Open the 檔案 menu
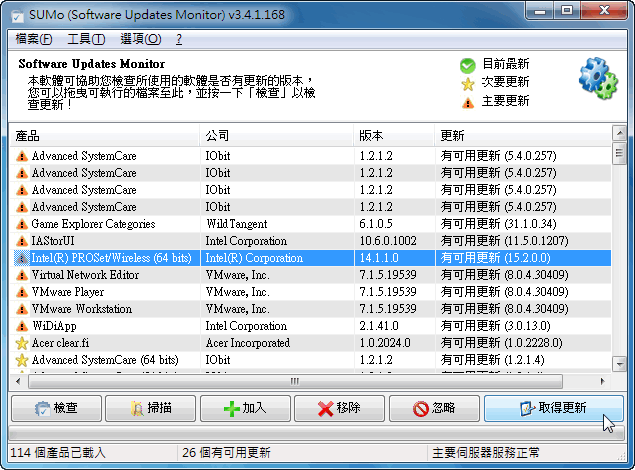The height and width of the screenshot is (470, 635). coord(34,39)
